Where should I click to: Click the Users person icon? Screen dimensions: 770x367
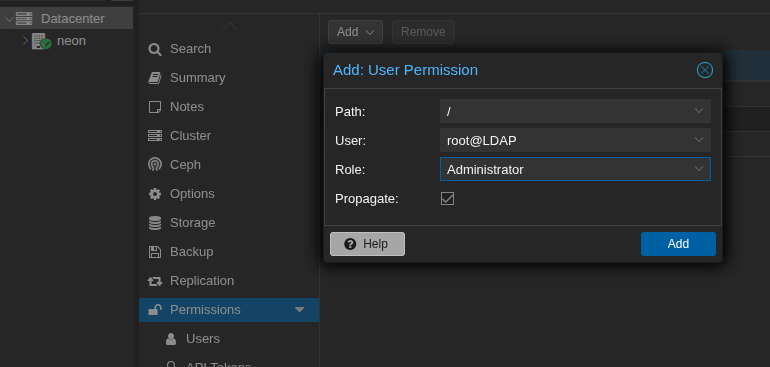(171, 339)
